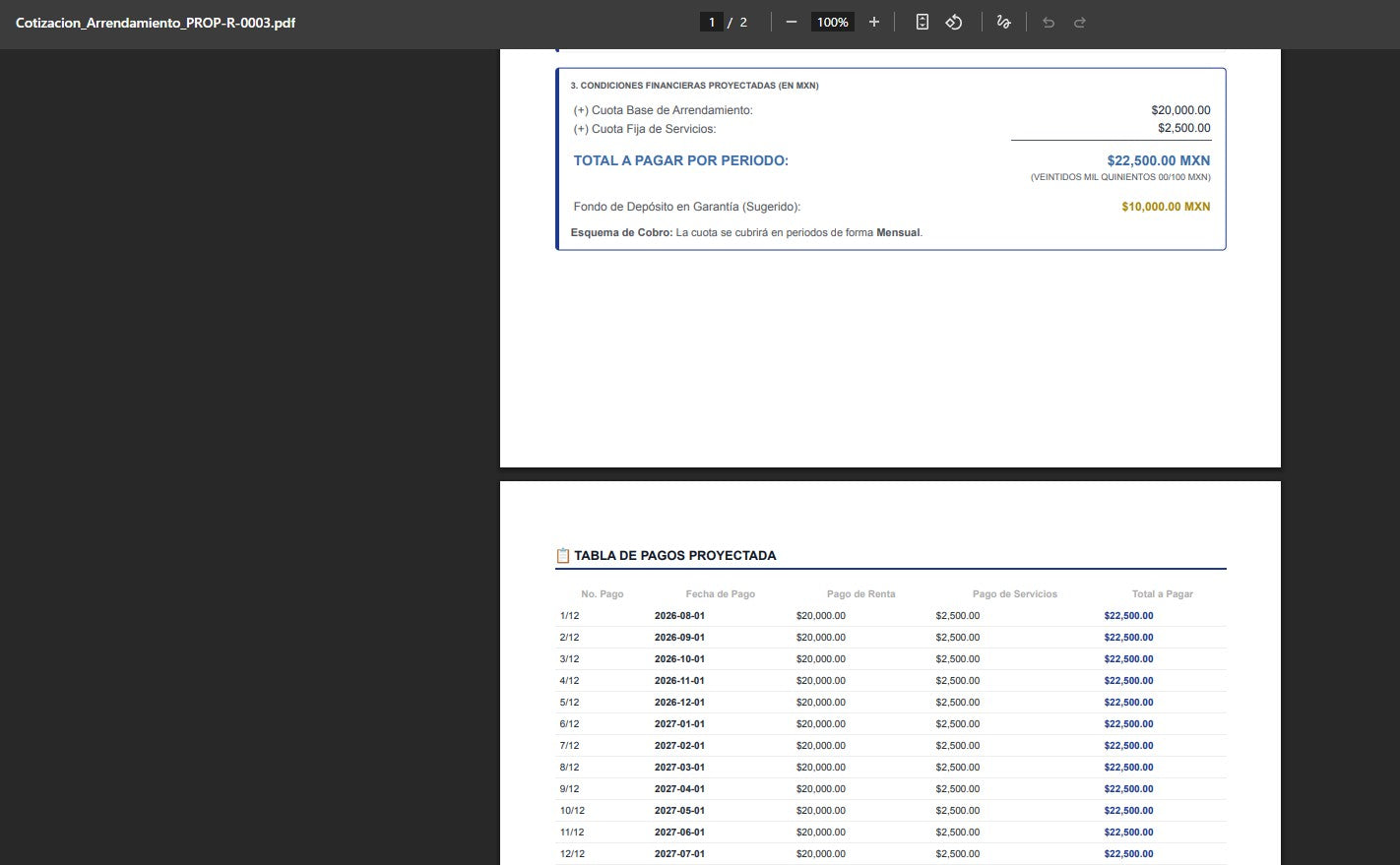Zoom out with the minus button
The image size is (1400, 865).
pyautogui.click(x=791, y=22)
